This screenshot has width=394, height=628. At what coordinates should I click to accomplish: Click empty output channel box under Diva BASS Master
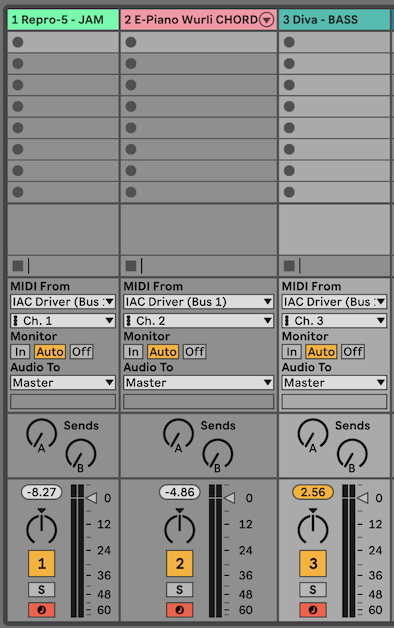coord(334,401)
